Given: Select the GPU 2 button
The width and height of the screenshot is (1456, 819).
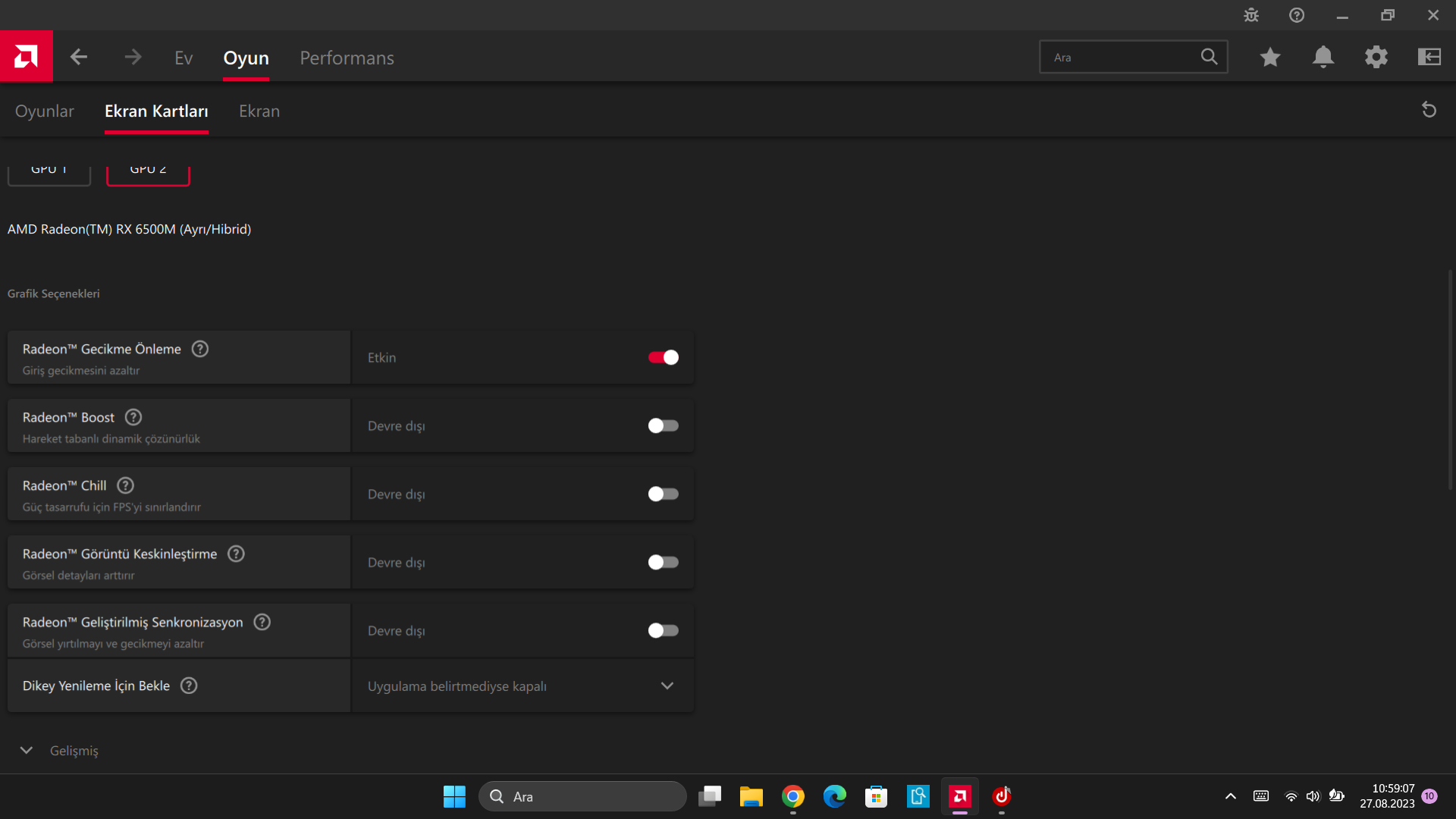Looking at the screenshot, I should 148,174.
